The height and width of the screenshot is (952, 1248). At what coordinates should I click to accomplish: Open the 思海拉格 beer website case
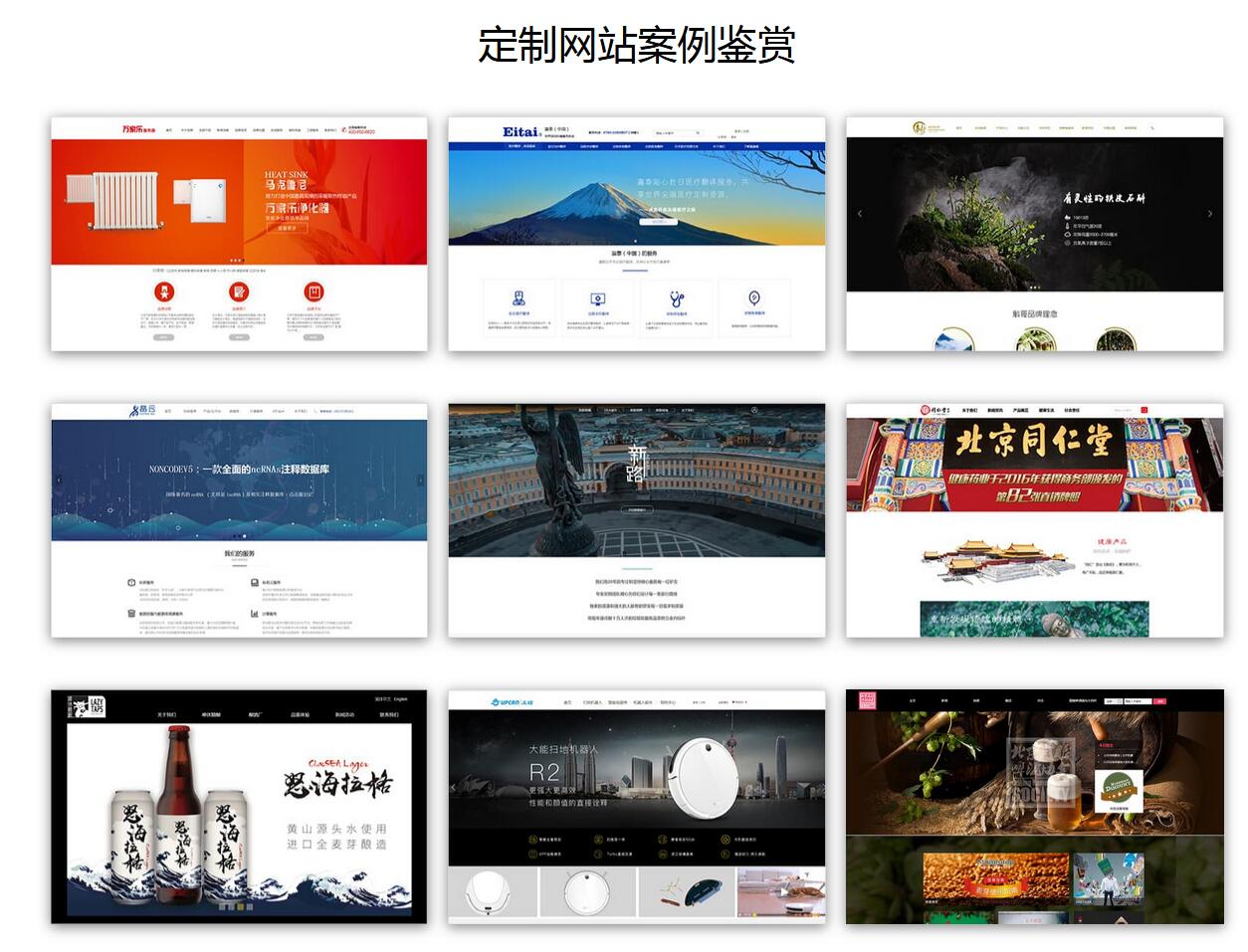coord(239,807)
